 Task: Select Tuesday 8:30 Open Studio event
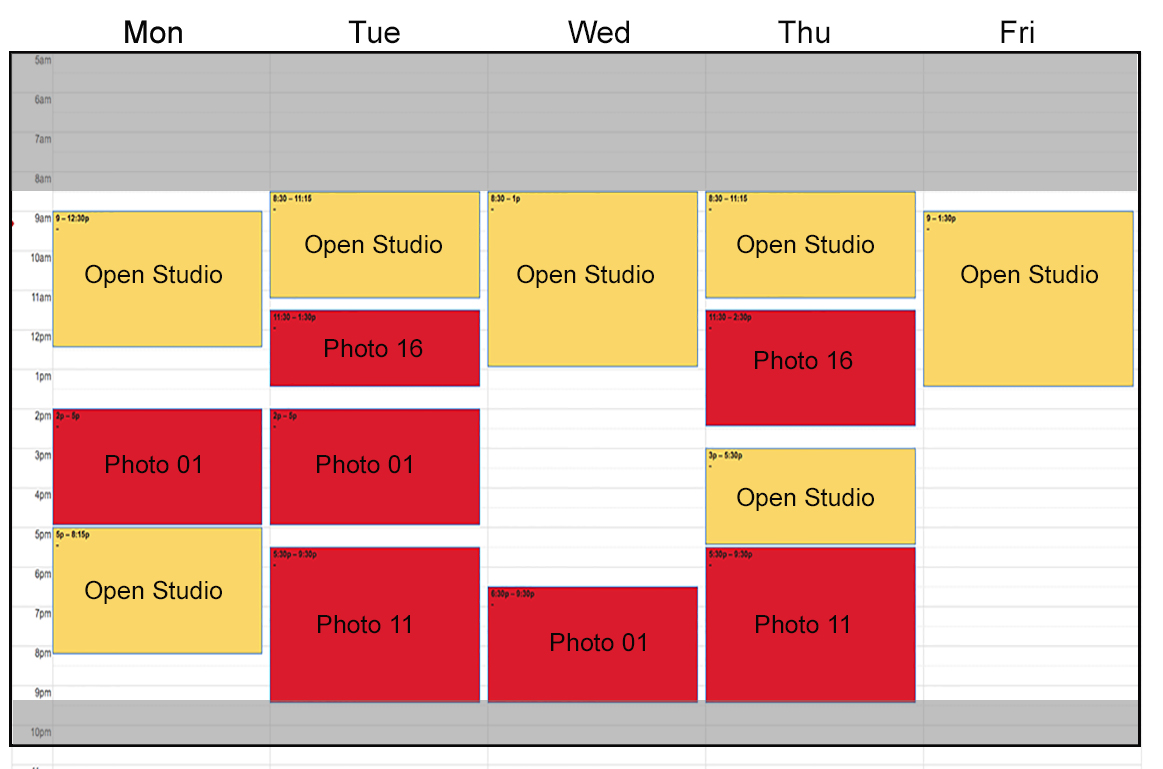pos(375,245)
